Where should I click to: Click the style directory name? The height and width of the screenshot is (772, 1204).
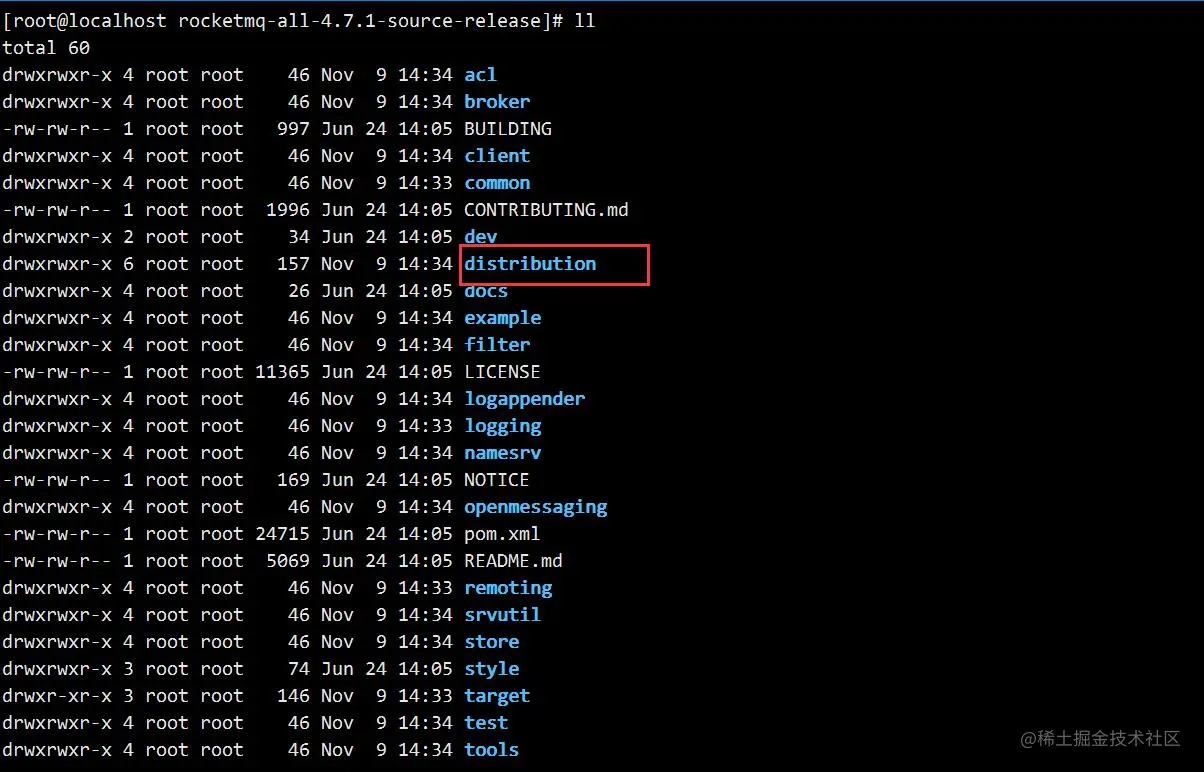tap(491, 669)
